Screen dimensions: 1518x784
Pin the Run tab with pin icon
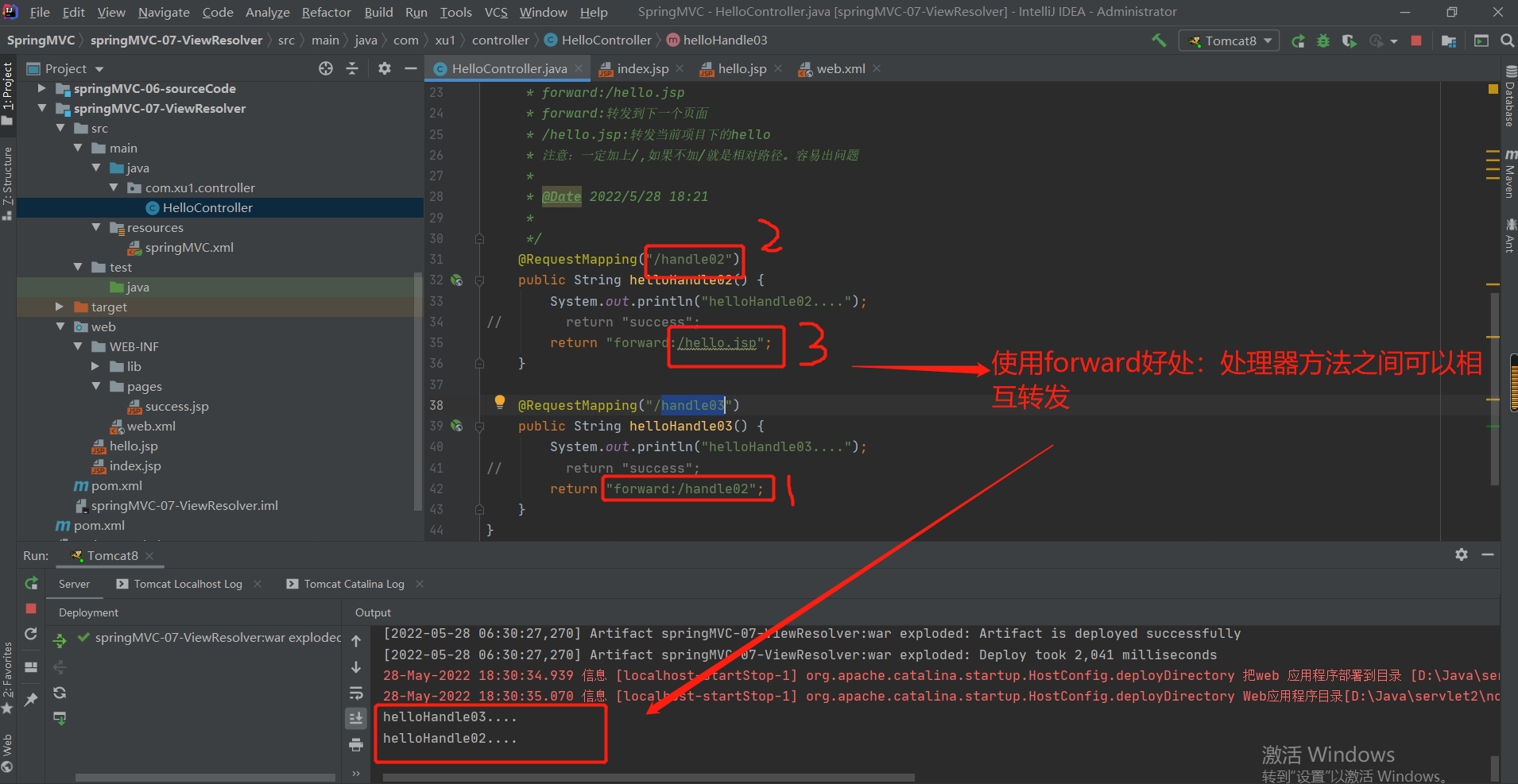[31, 699]
